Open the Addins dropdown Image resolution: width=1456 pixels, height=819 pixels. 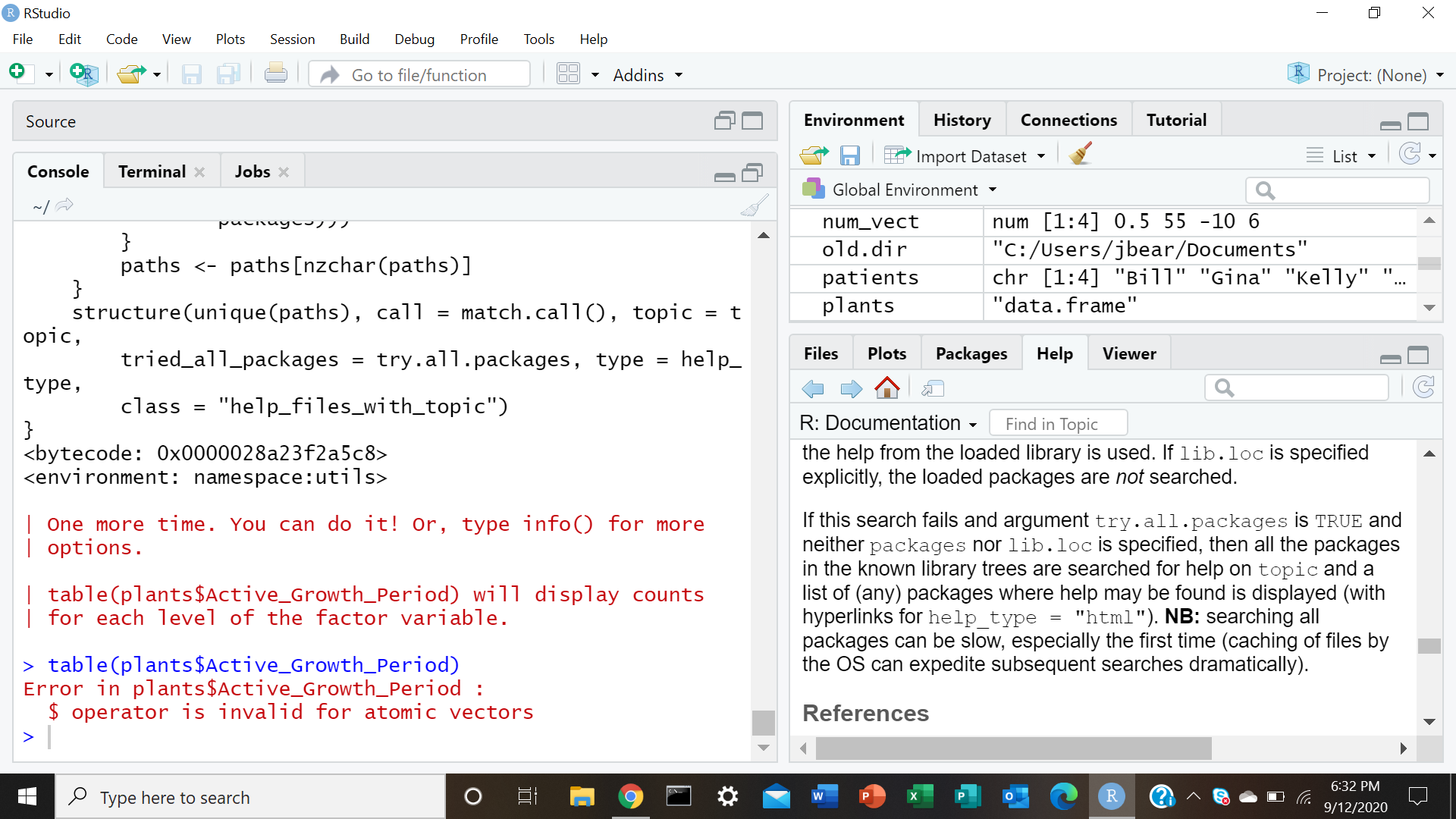click(x=646, y=74)
